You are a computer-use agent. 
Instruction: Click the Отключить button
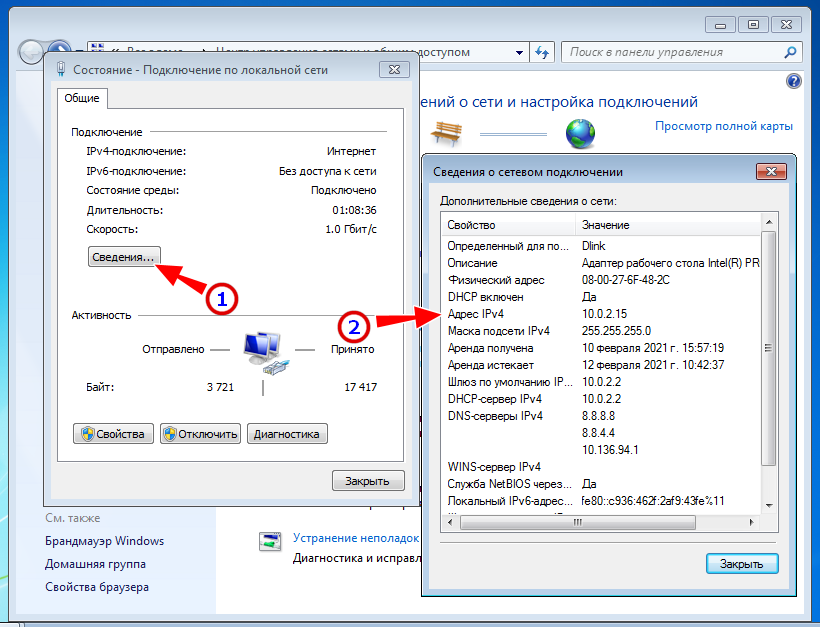coord(201,434)
